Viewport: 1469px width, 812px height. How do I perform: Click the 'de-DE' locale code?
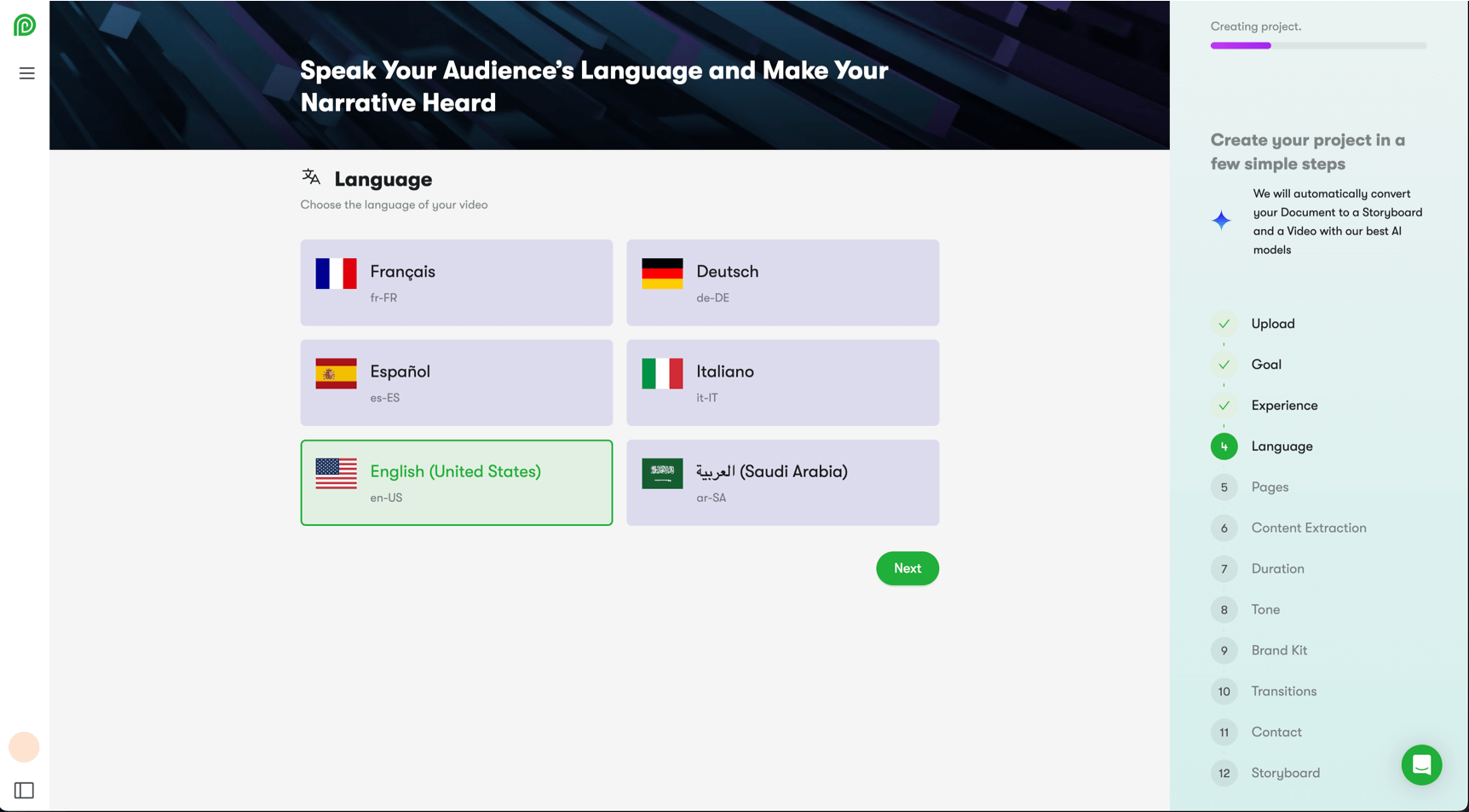(712, 298)
